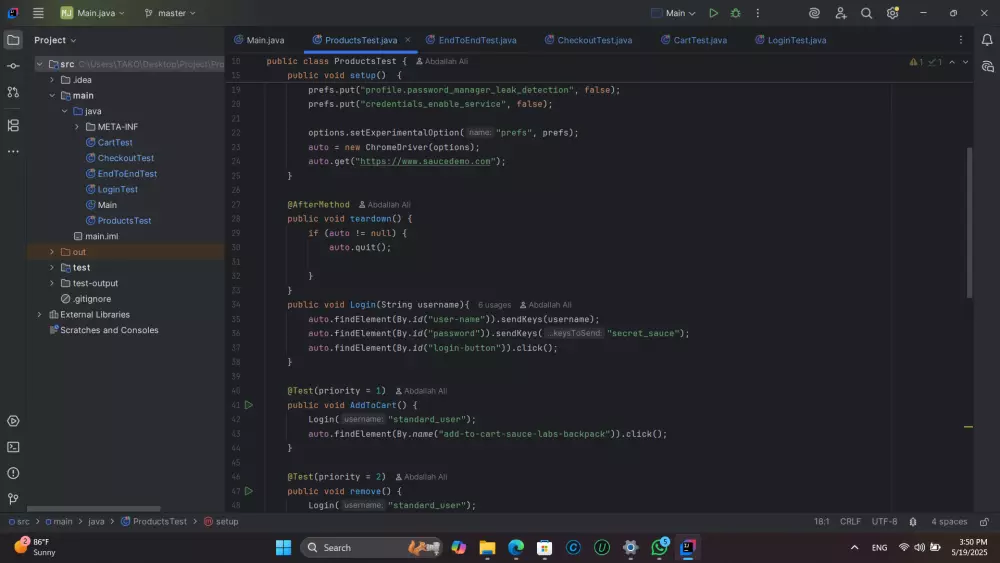This screenshot has height=563, width=1000.
Task: Switch to Main.java tab
Action: point(260,40)
